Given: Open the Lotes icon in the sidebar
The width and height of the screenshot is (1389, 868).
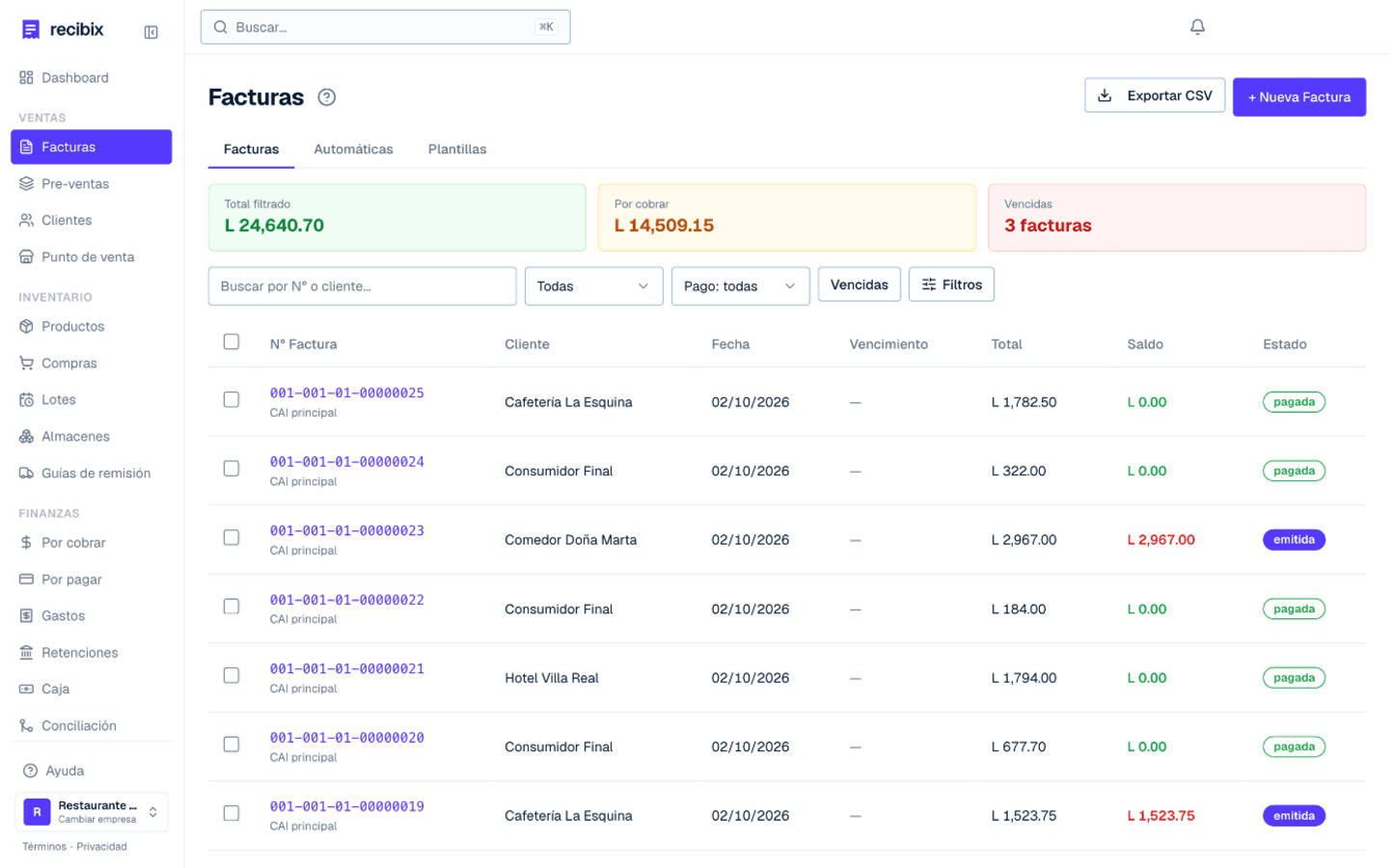Looking at the screenshot, I should (26, 400).
